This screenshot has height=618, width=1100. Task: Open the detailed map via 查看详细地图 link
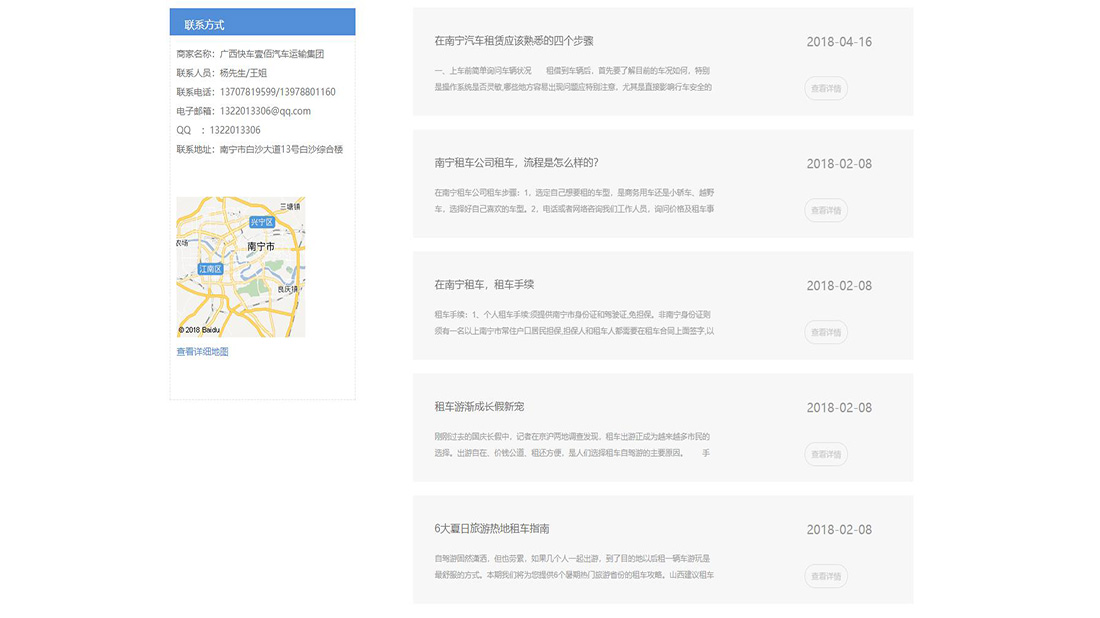(202, 351)
